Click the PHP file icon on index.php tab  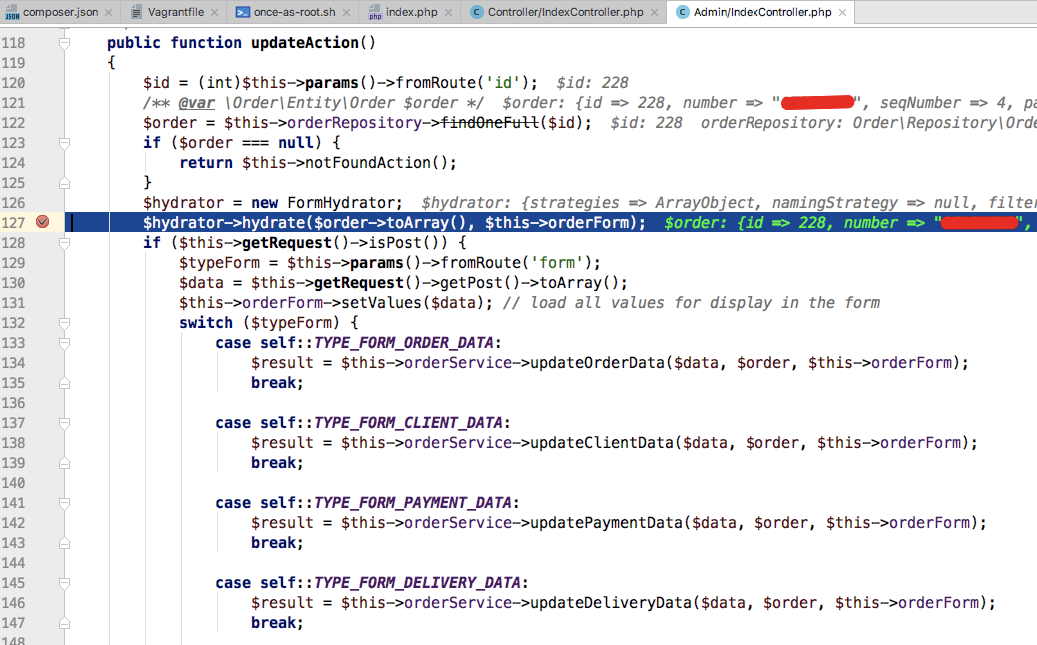tap(375, 13)
